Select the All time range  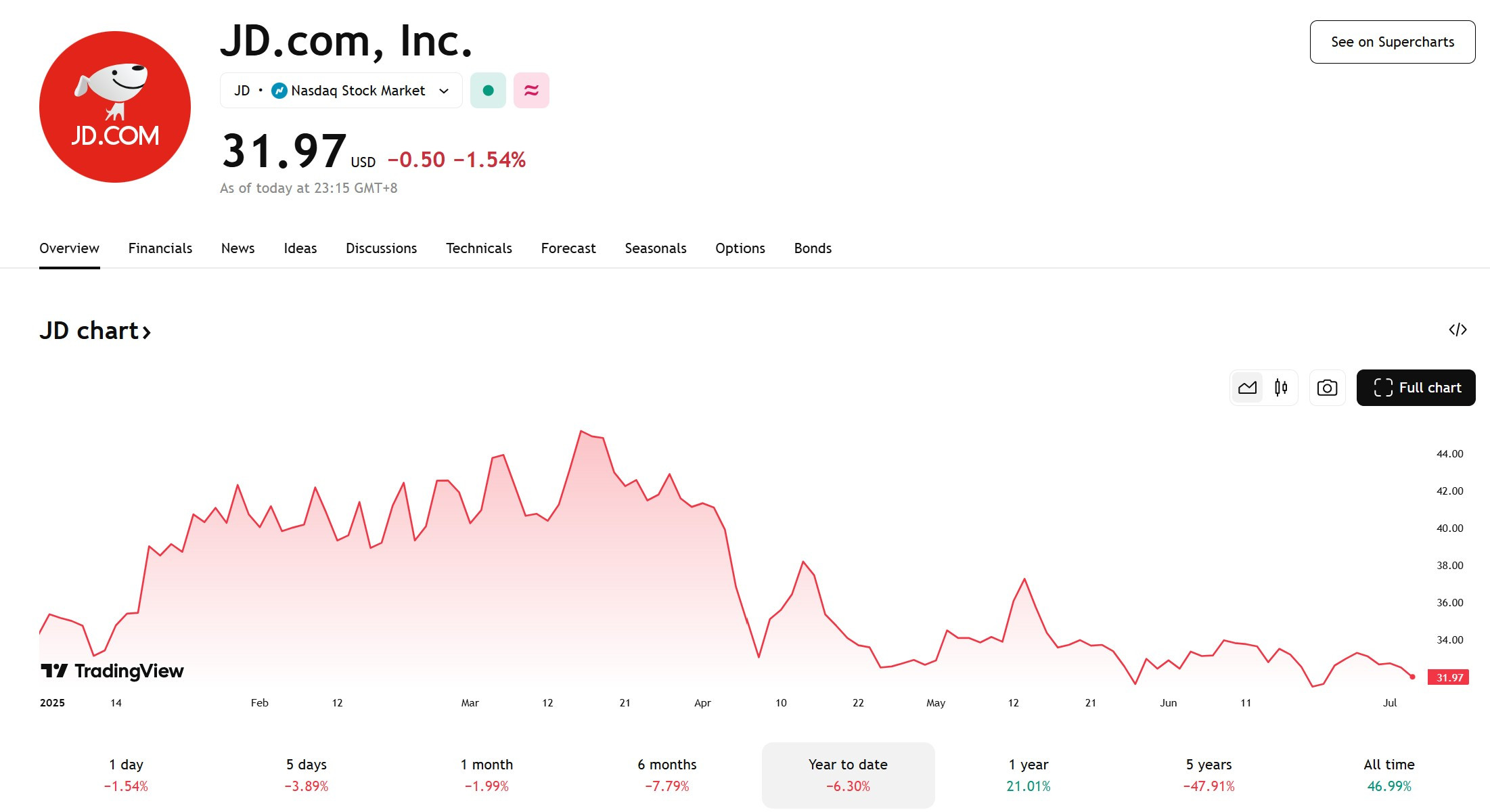(1389, 775)
